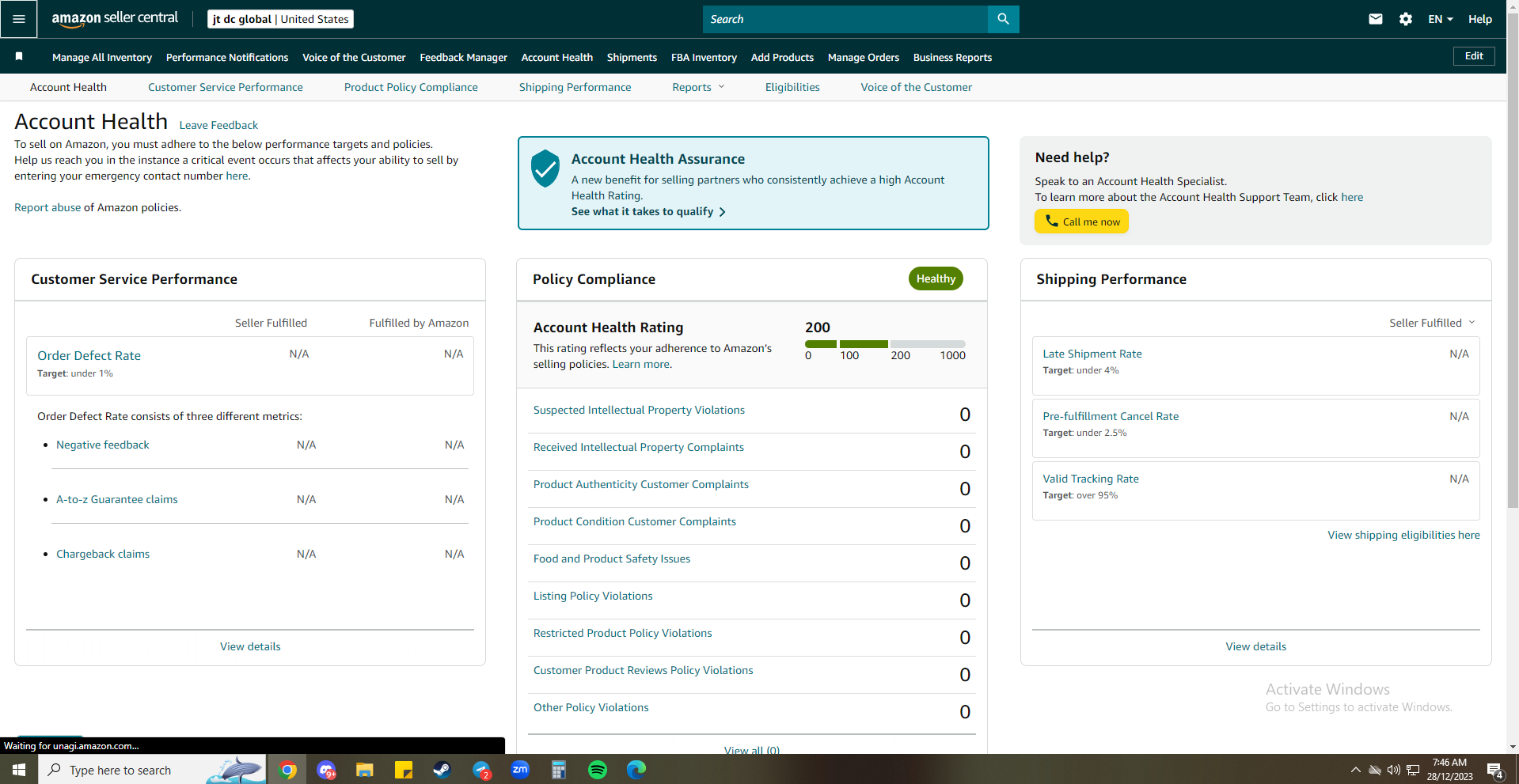Open the Order Defect Rate link

pos(89,356)
